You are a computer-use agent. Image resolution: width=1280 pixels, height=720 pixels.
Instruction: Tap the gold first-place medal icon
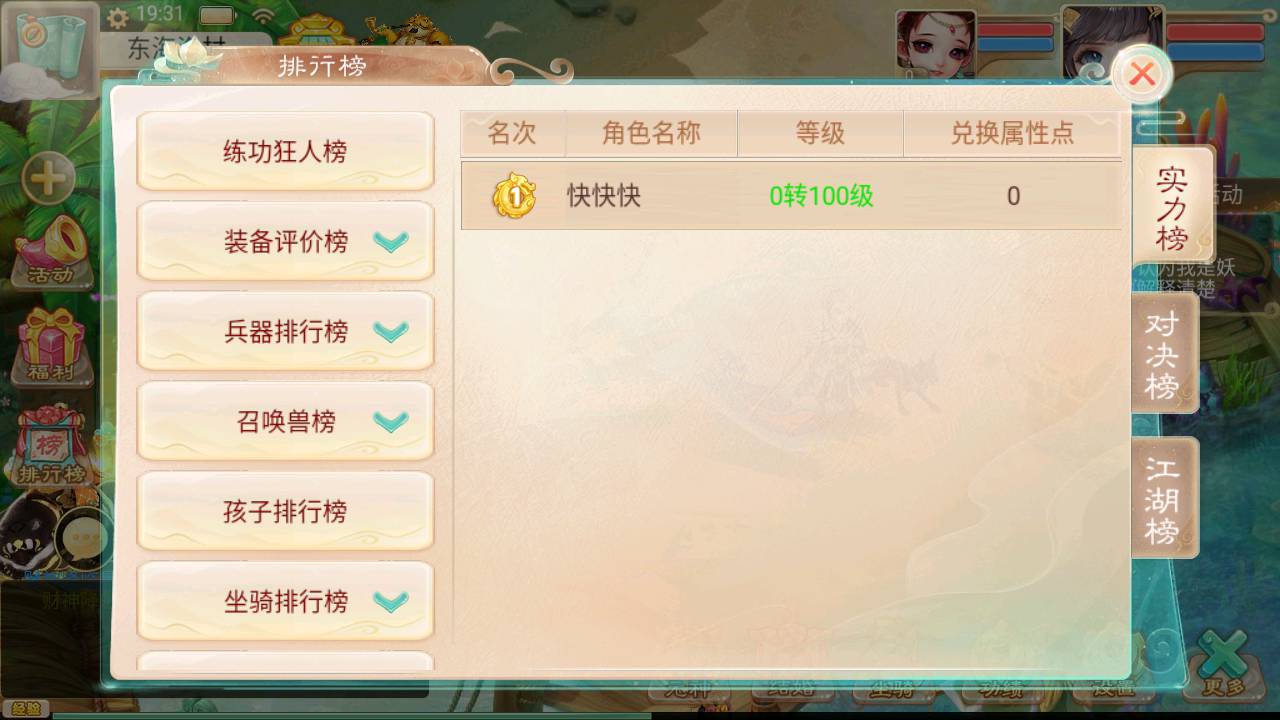[x=514, y=196]
